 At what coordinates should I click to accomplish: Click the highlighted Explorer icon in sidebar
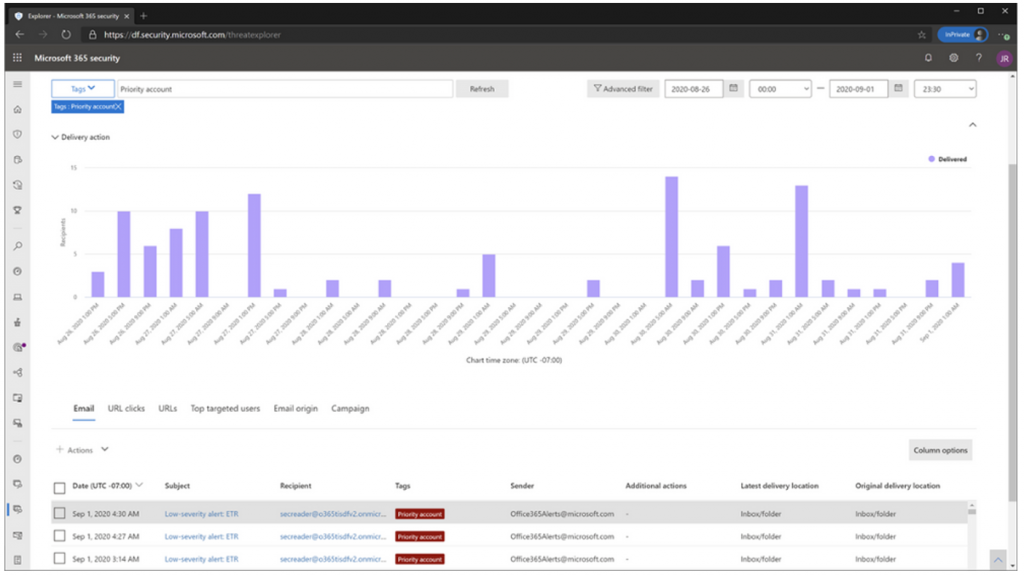coord(18,509)
